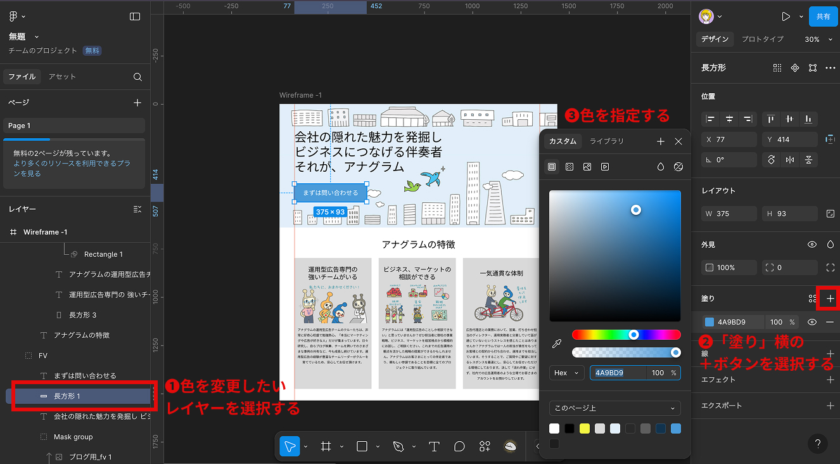Click the eyedropper in color picker
This screenshot has height=464, width=840.
point(556,343)
